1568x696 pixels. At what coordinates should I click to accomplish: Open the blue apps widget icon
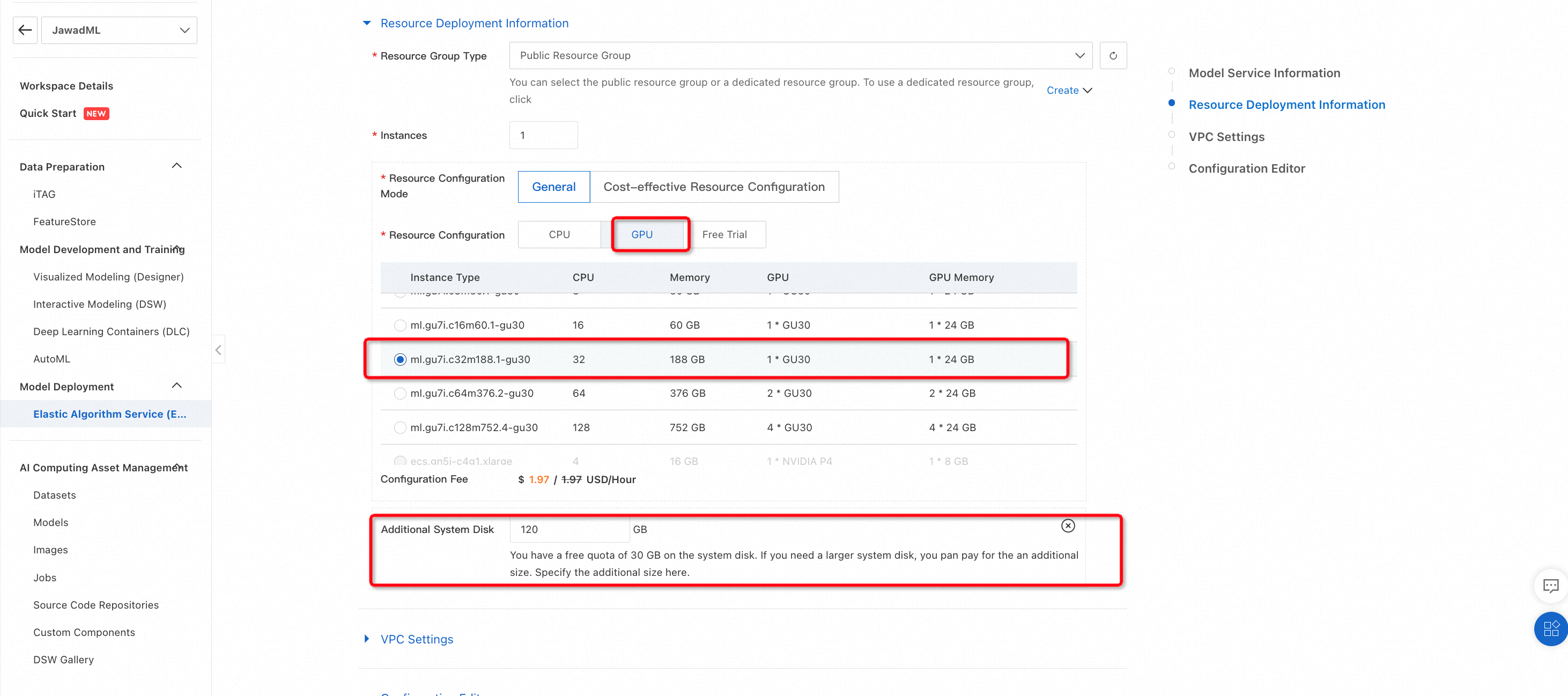click(x=1551, y=628)
